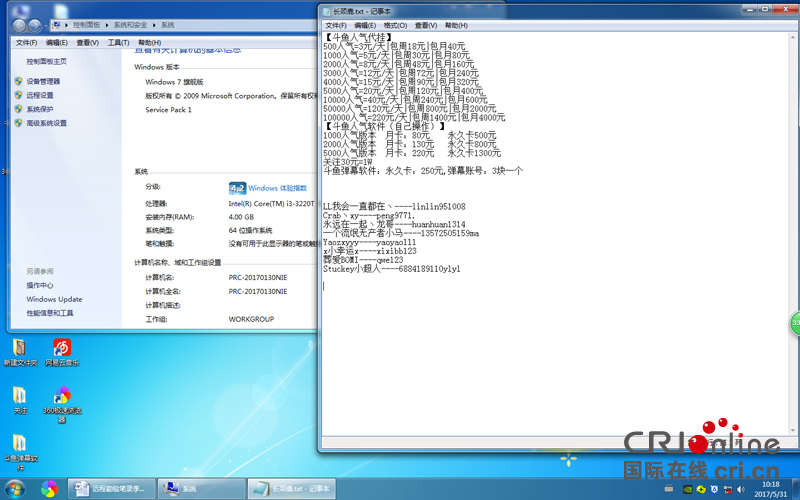Click the shield icon beside 高级系统设置
Screen dimensions: 800x500
[18, 122]
